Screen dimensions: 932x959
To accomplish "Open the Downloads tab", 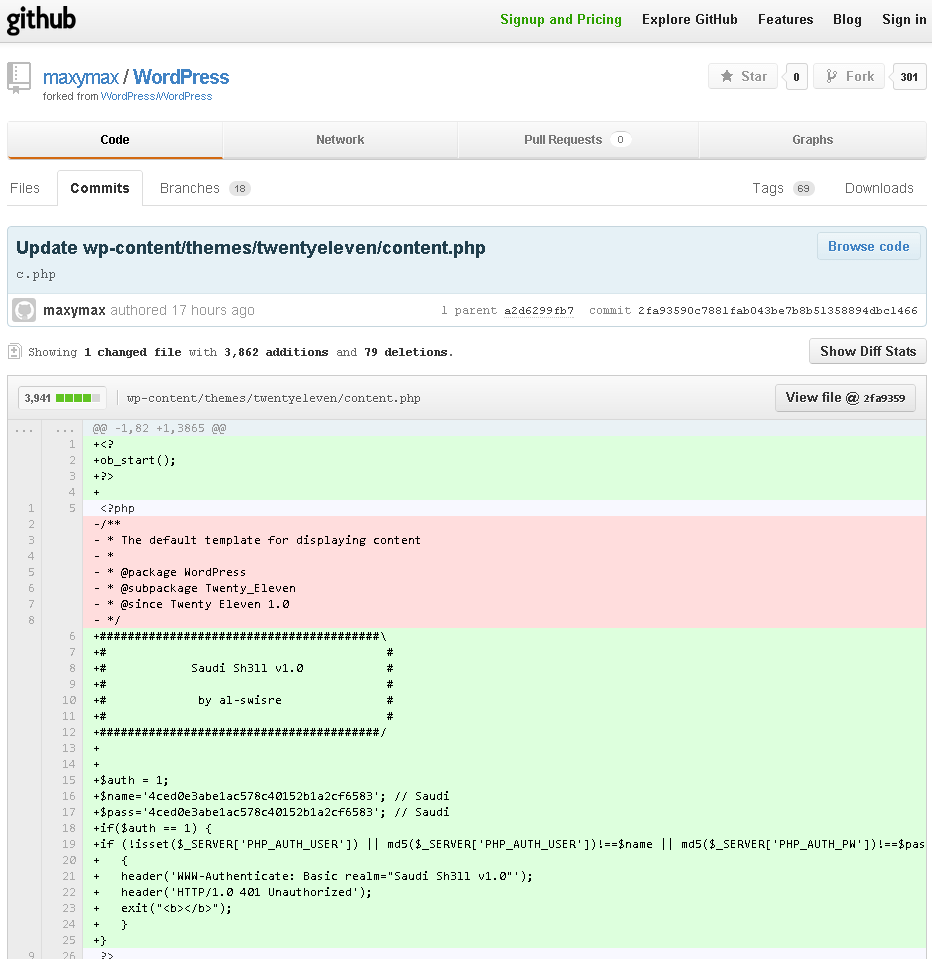I will [x=879, y=188].
